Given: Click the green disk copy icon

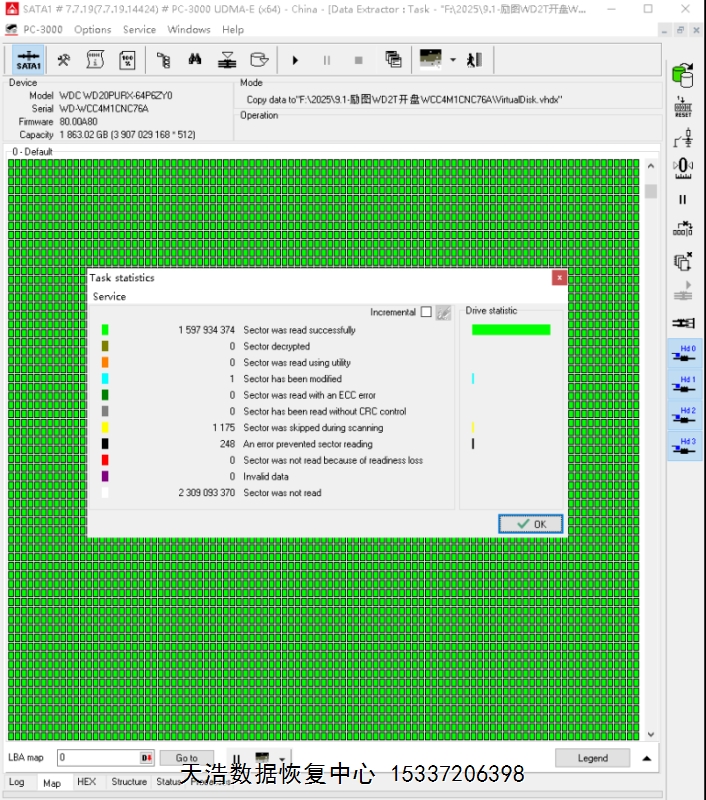Looking at the screenshot, I should [683, 75].
